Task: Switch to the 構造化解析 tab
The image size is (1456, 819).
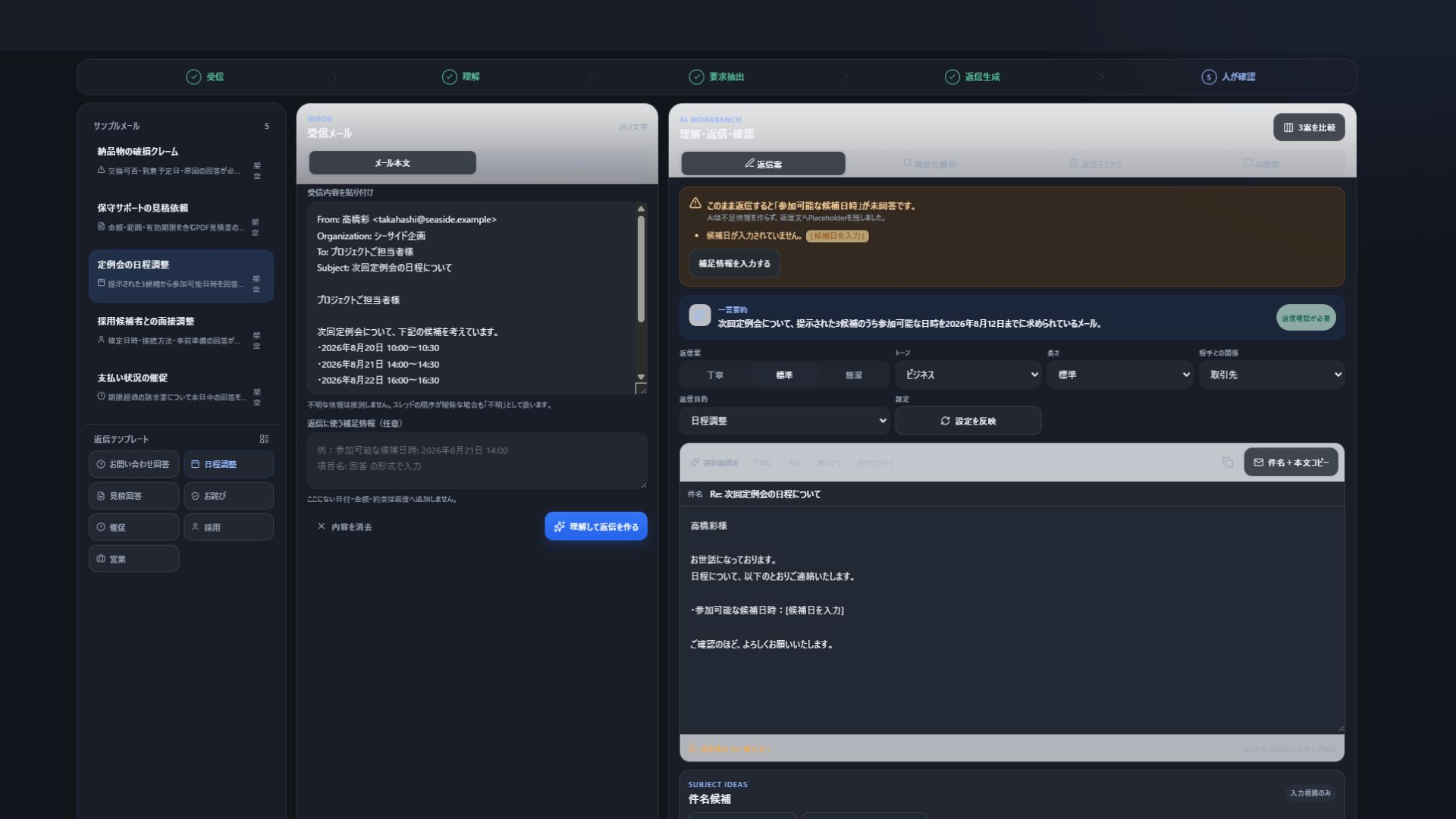Action: pyautogui.click(x=929, y=164)
